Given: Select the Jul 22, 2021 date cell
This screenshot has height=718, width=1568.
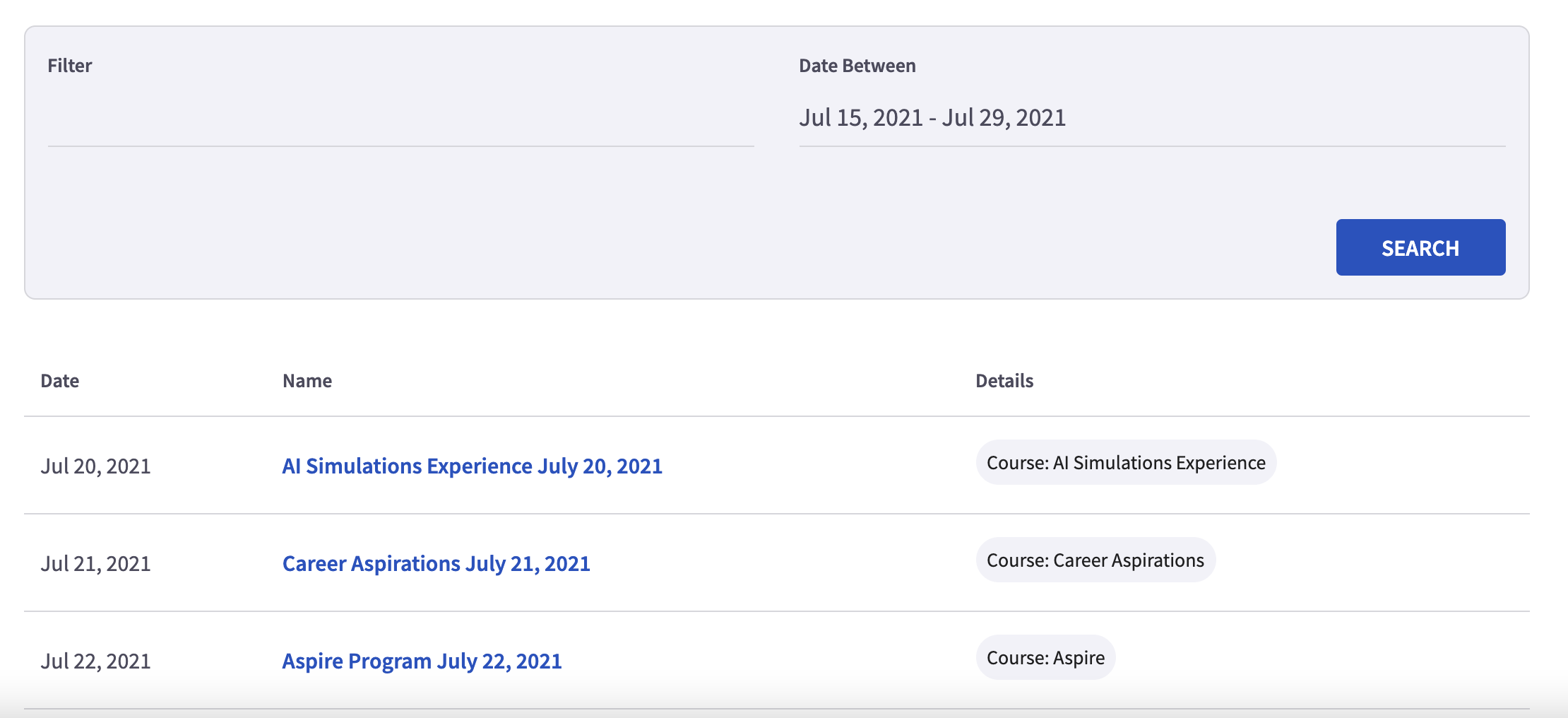Looking at the screenshot, I should 95,661.
